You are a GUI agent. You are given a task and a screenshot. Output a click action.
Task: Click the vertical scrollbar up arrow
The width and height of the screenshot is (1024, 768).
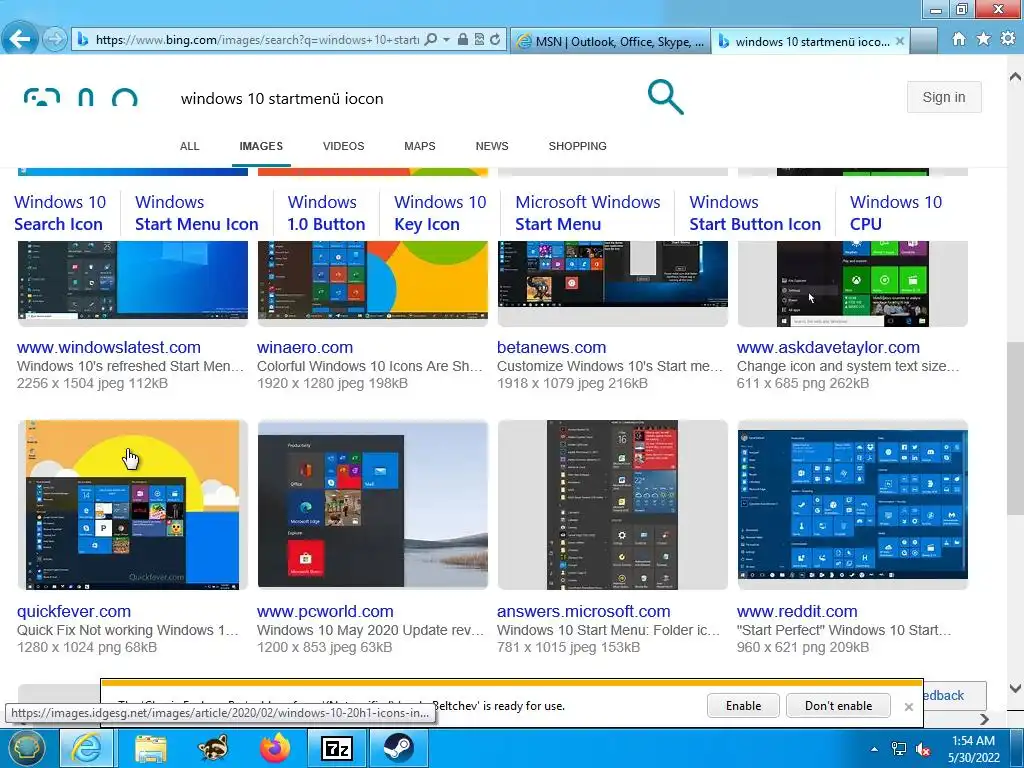tap(1015, 77)
